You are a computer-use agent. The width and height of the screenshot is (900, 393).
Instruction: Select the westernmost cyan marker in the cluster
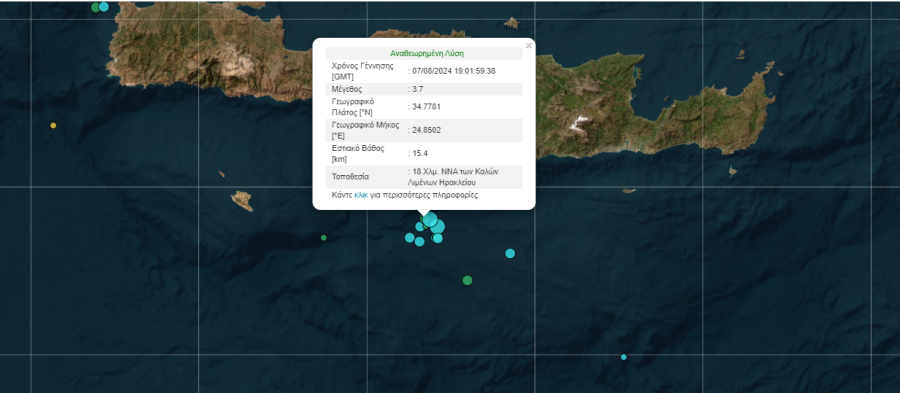(409, 238)
